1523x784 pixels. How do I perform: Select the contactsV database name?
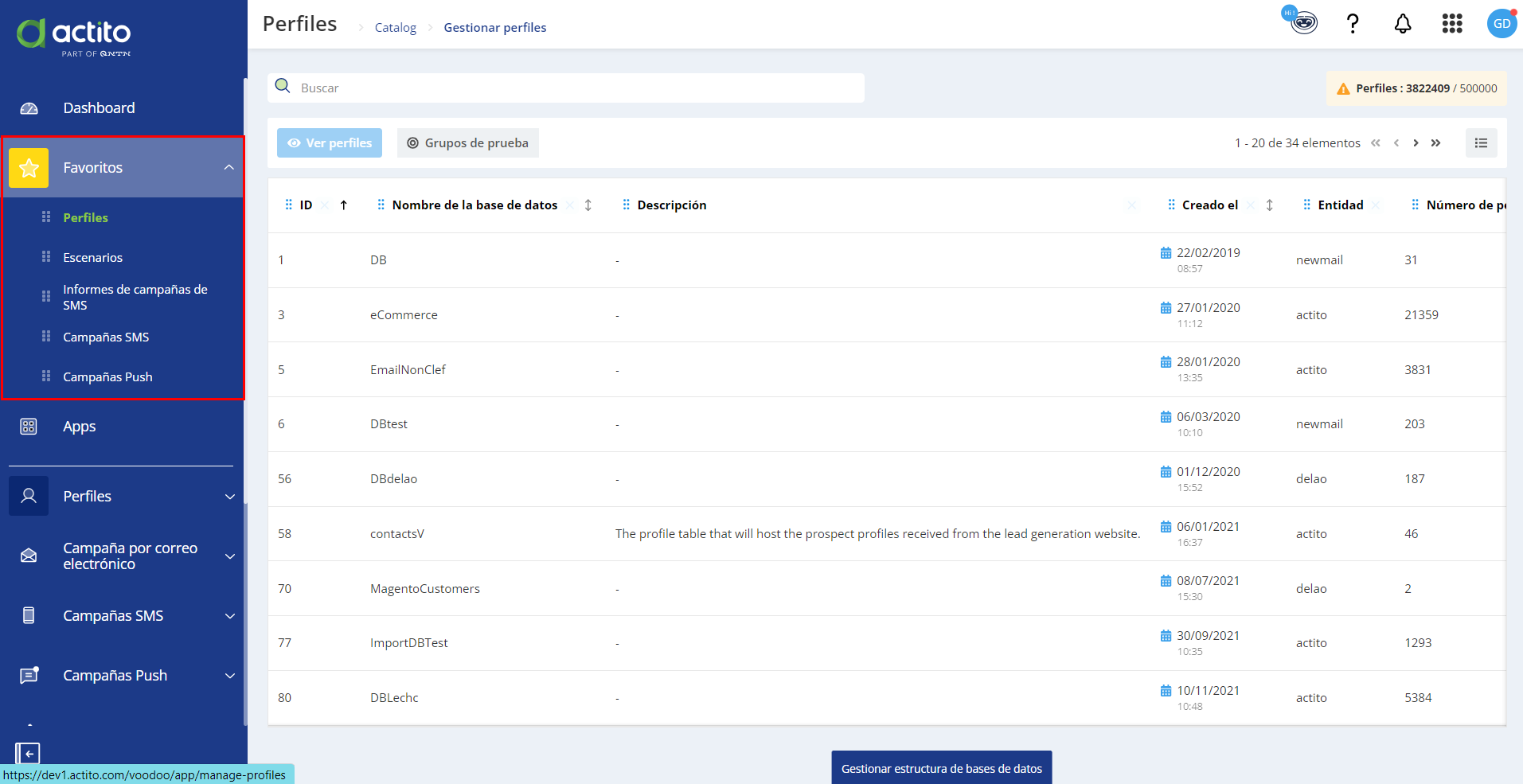pyautogui.click(x=397, y=534)
